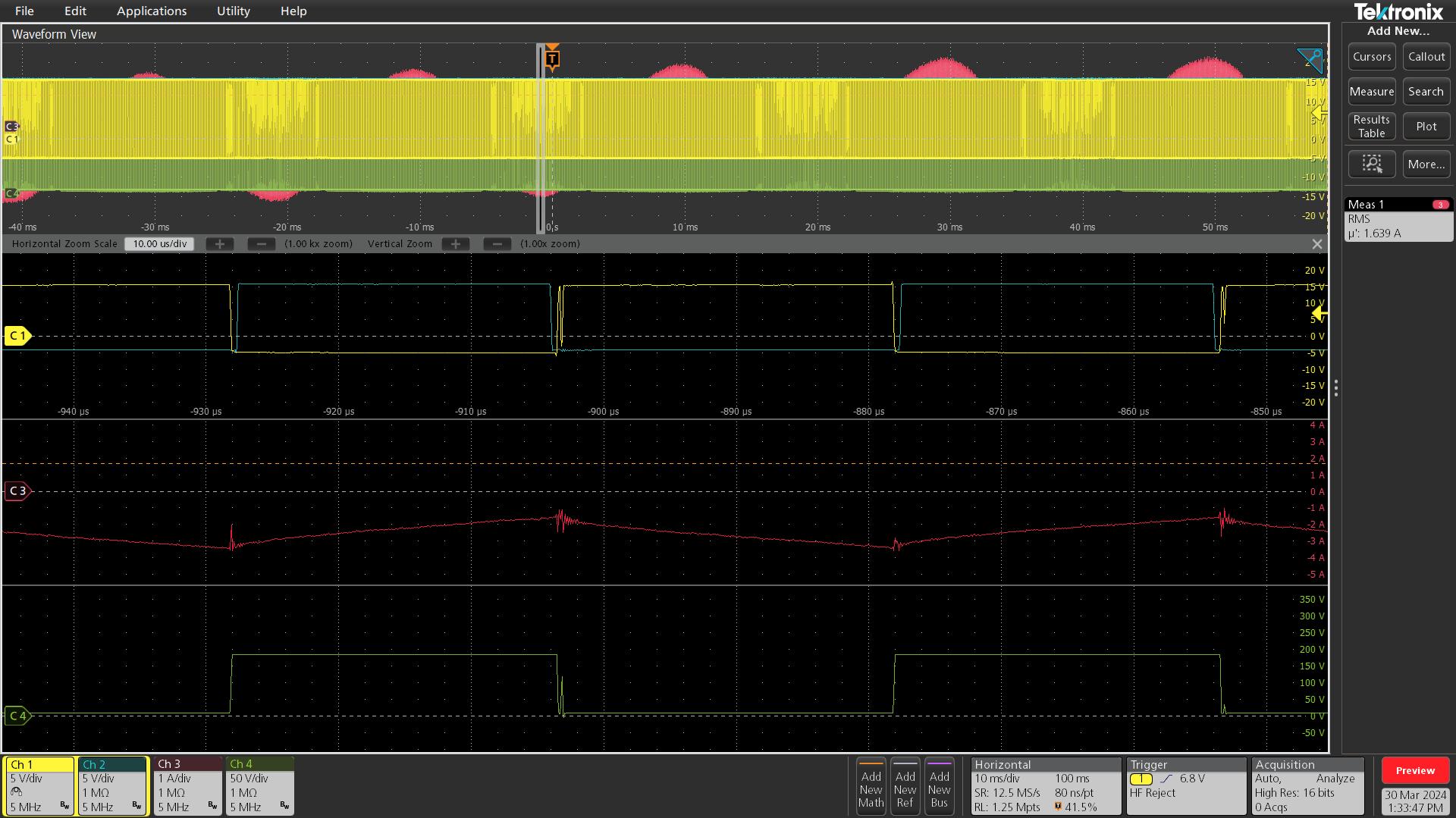Click the RMS value 1.639 A

point(1374,233)
